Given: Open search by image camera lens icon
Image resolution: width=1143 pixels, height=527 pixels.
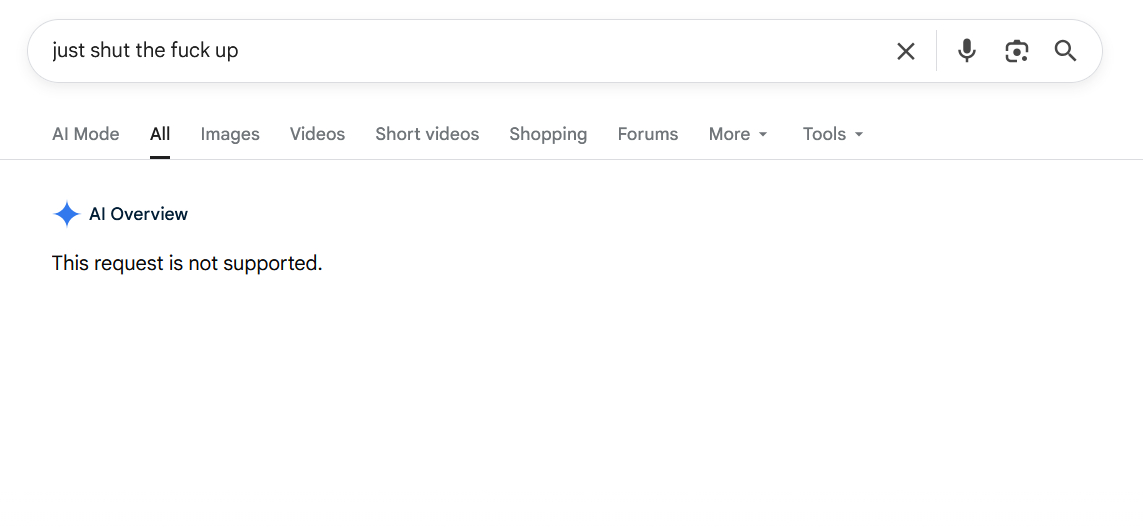Looking at the screenshot, I should pos(1016,51).
